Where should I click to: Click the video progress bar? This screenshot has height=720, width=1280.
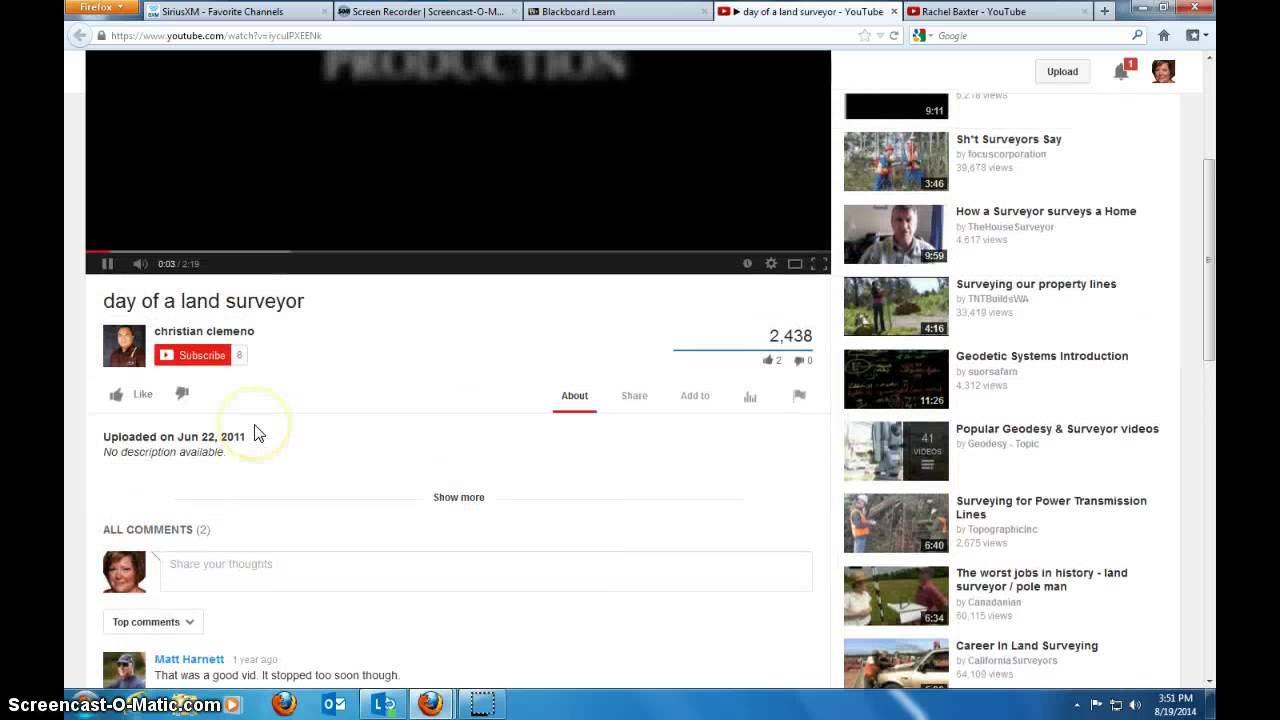click(x=458, y=251)
